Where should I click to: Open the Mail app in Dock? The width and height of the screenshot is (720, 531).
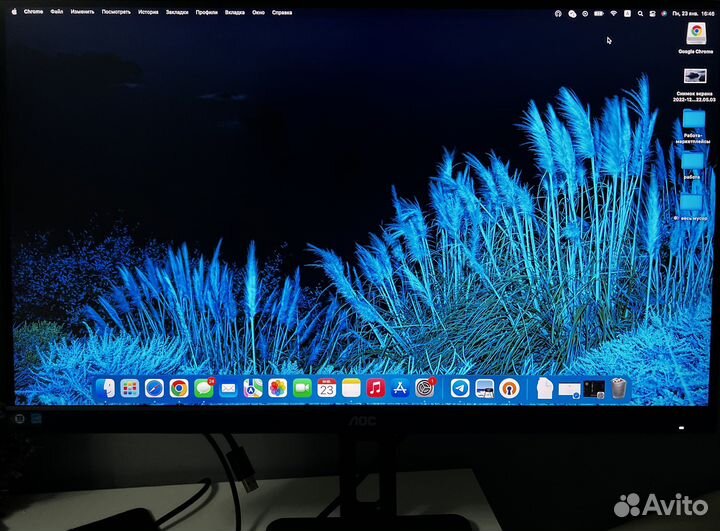click(x=228, y=389)
